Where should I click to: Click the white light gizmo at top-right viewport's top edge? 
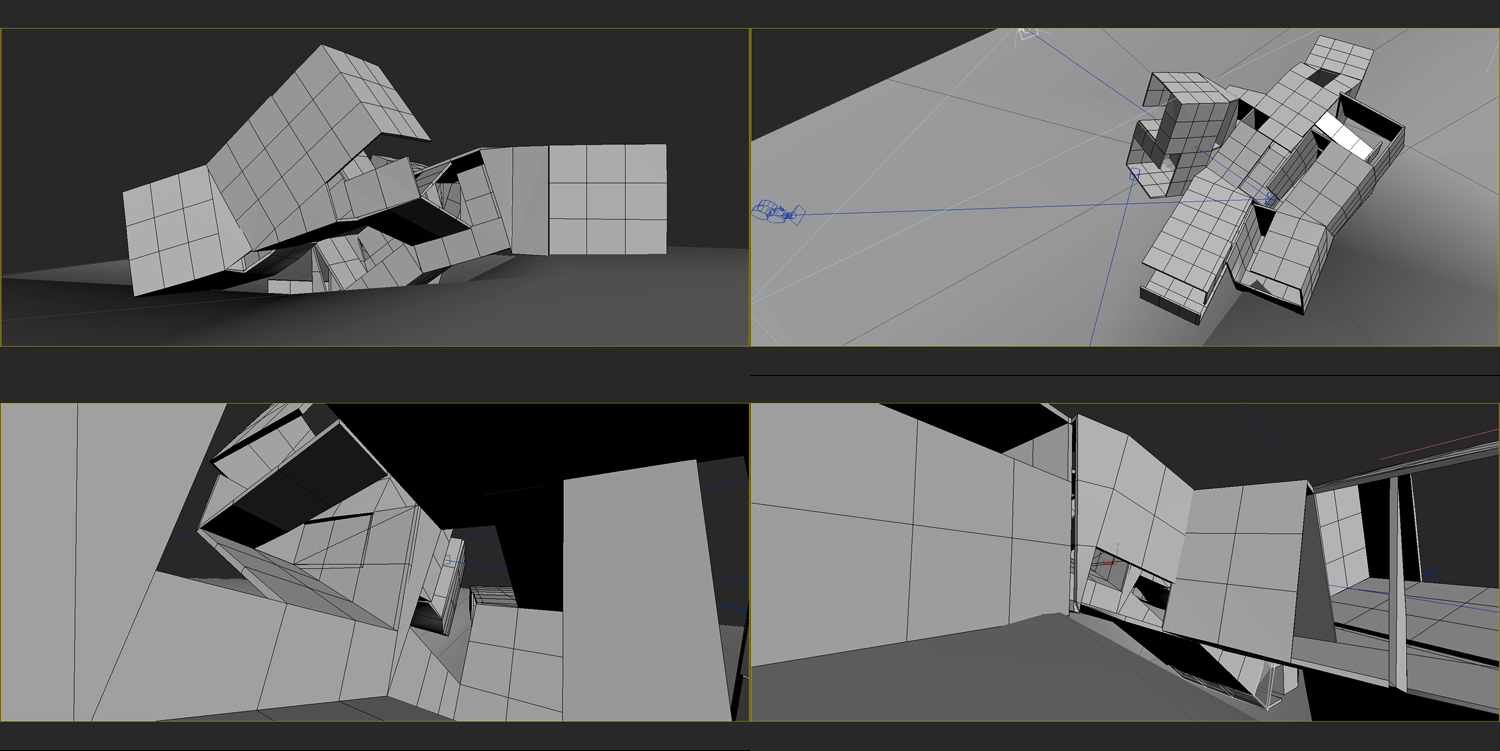[x=1027, y=34]
